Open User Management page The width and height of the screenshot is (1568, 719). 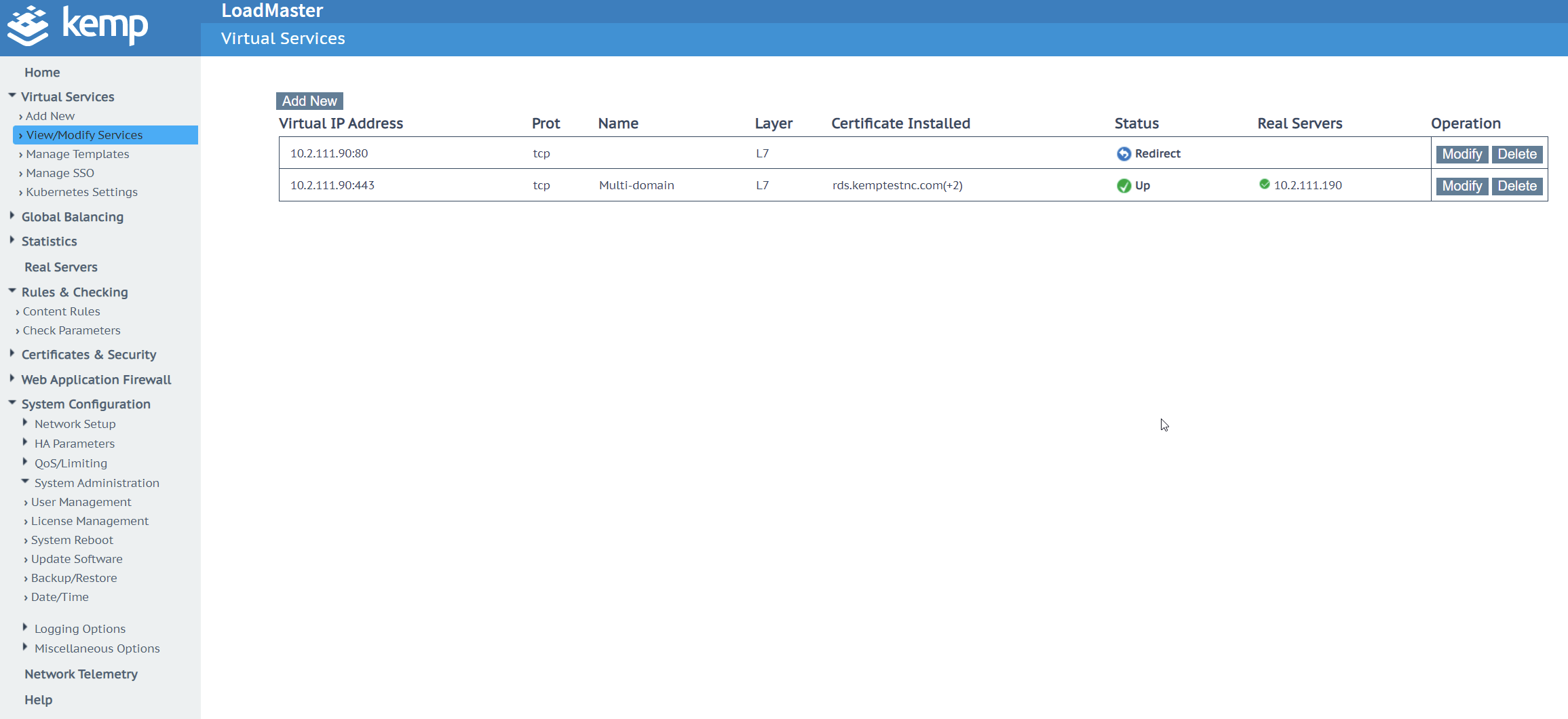(81, 502)
